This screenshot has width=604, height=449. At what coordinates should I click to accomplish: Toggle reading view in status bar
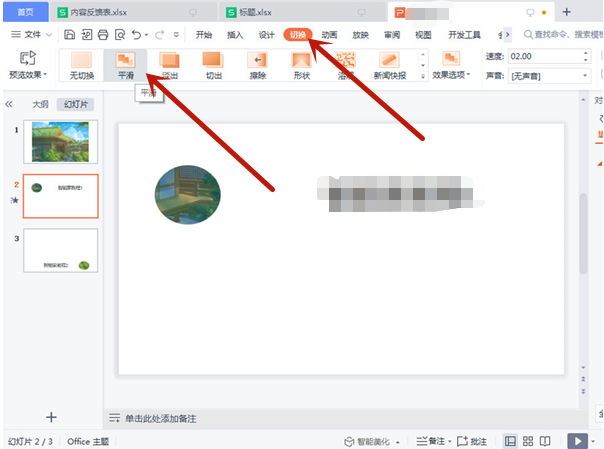pos(546,440)
